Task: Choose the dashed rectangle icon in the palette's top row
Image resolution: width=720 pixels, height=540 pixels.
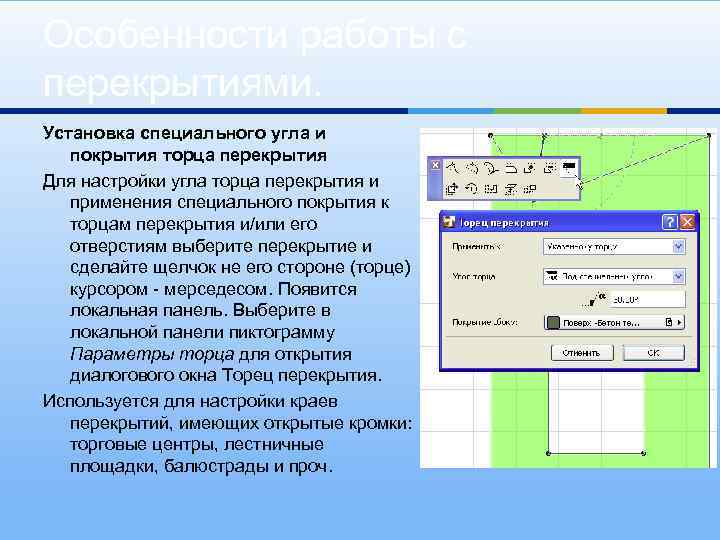Action: pos(549,169)
